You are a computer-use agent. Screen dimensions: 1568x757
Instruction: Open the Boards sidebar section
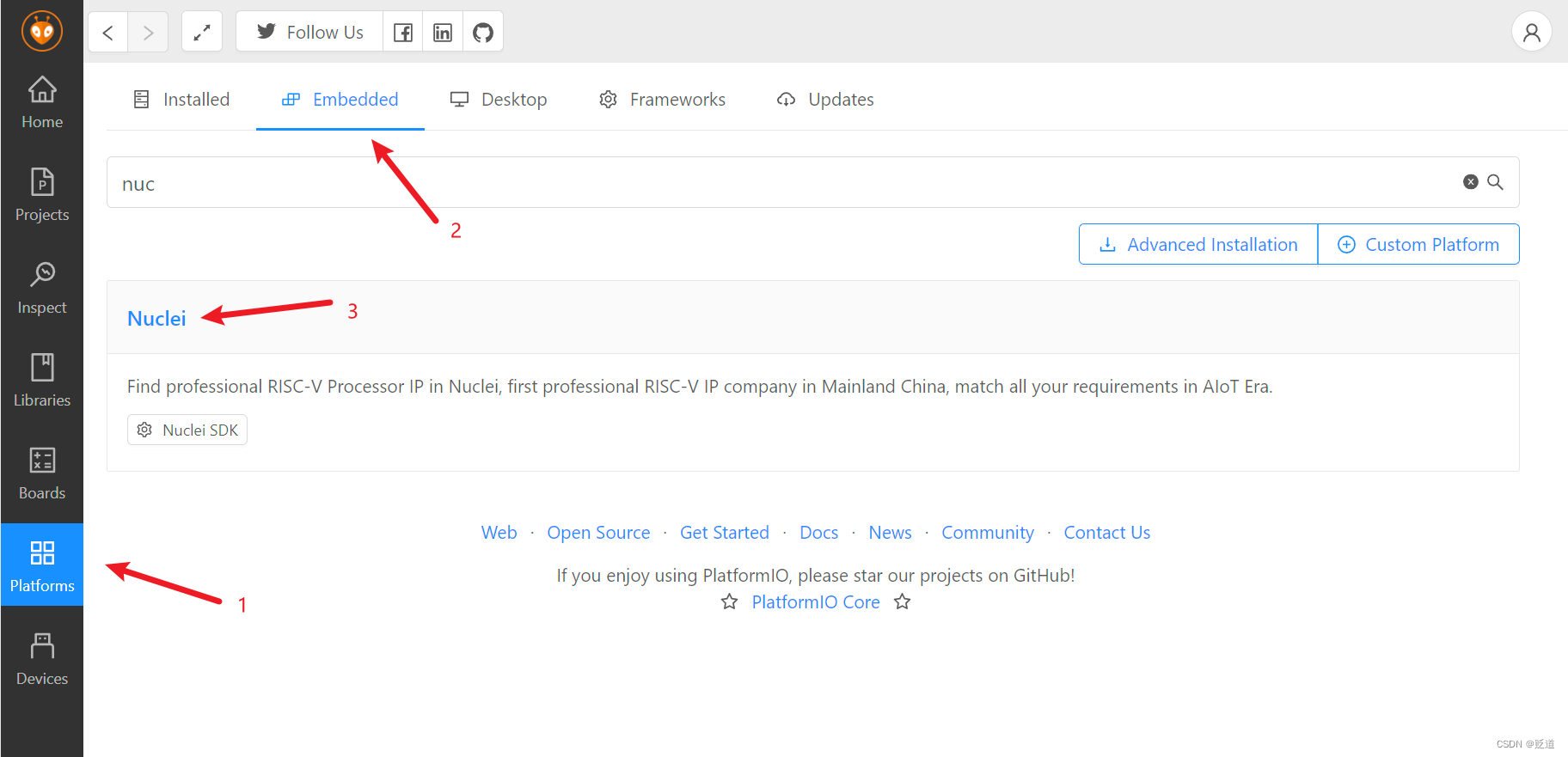coord(42,473)
